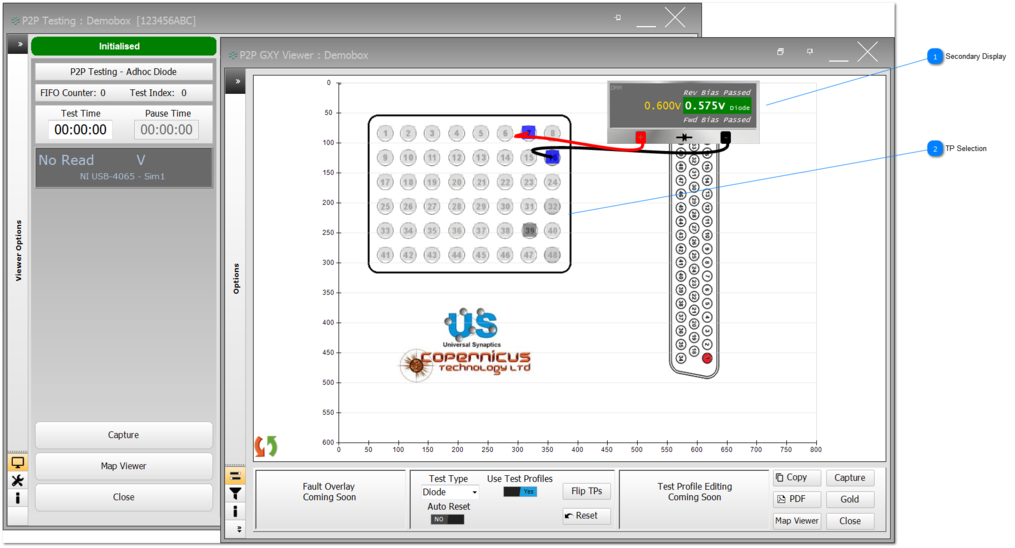Expand the Viewer Options chevron in P2P Testing
The width and height of the screenshot is (1015, 548).
[19, 45]
